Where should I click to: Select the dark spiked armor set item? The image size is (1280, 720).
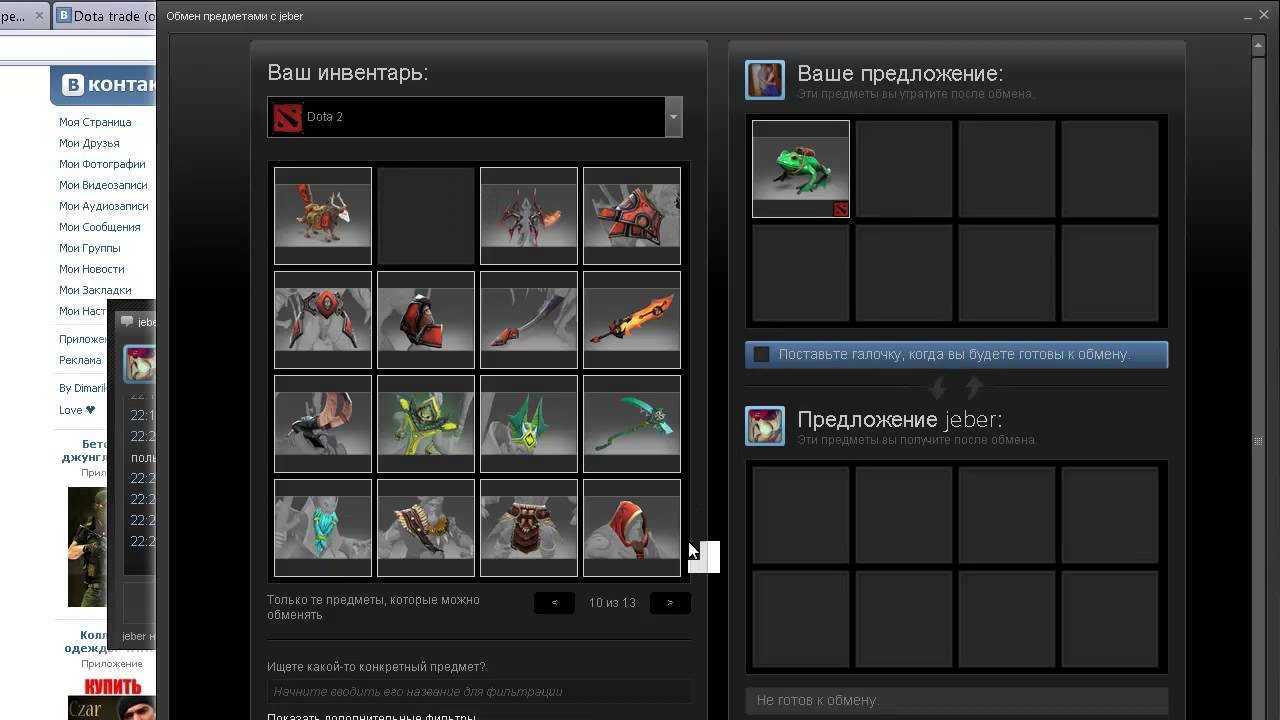[x=529, y=216]
